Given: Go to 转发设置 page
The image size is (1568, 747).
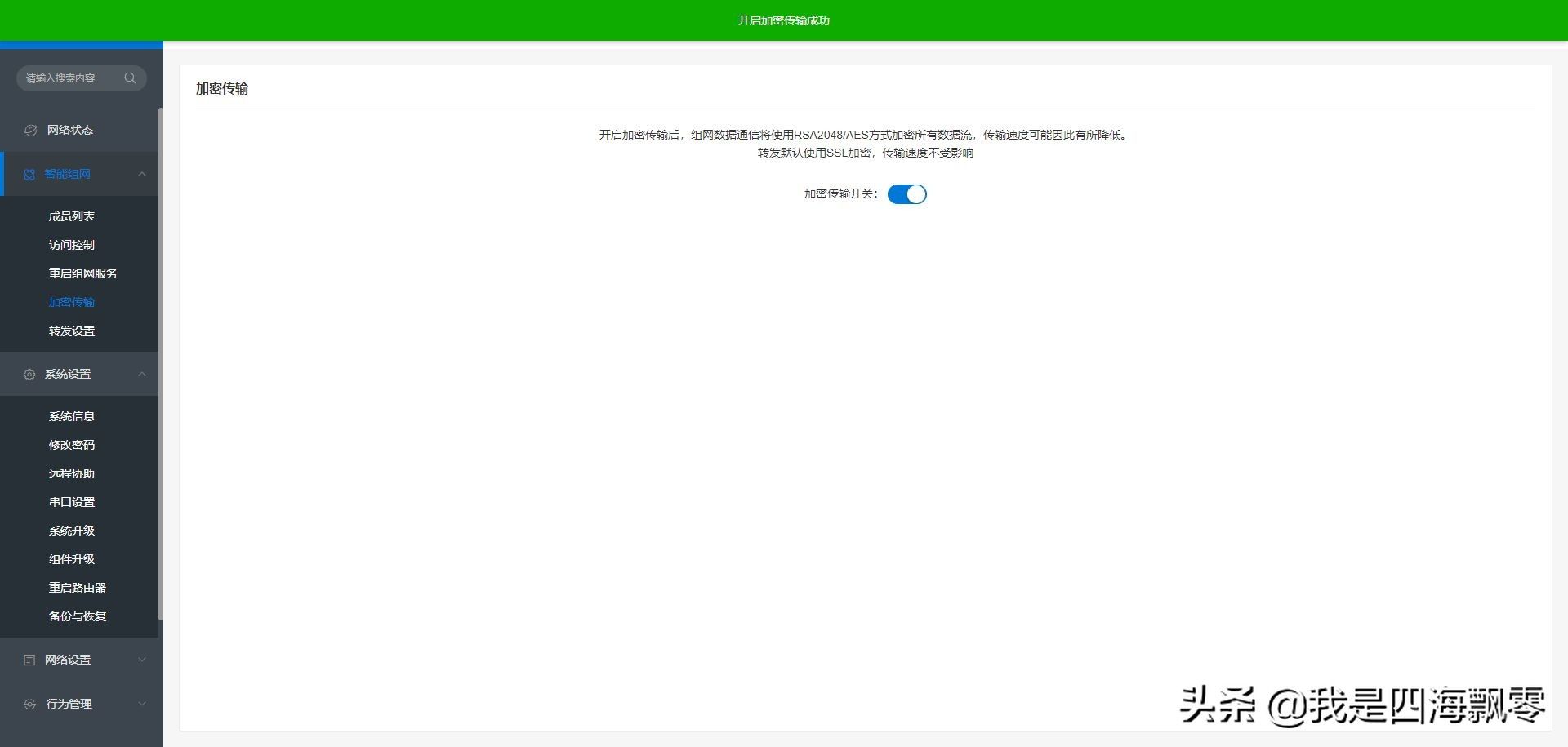Looking at the screenshot, I should [72, 331].
